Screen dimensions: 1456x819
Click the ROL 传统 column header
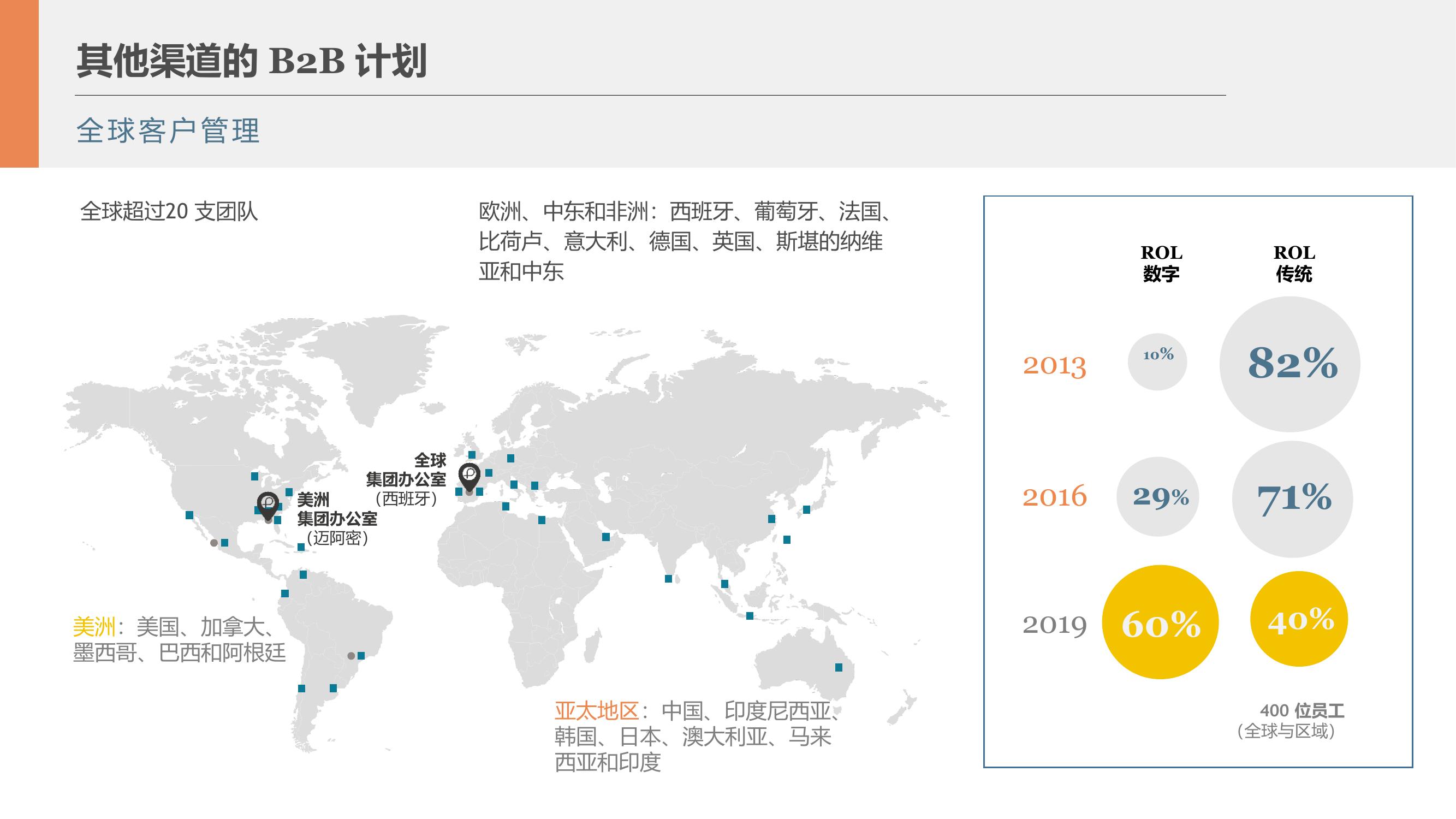[1294, 263]
